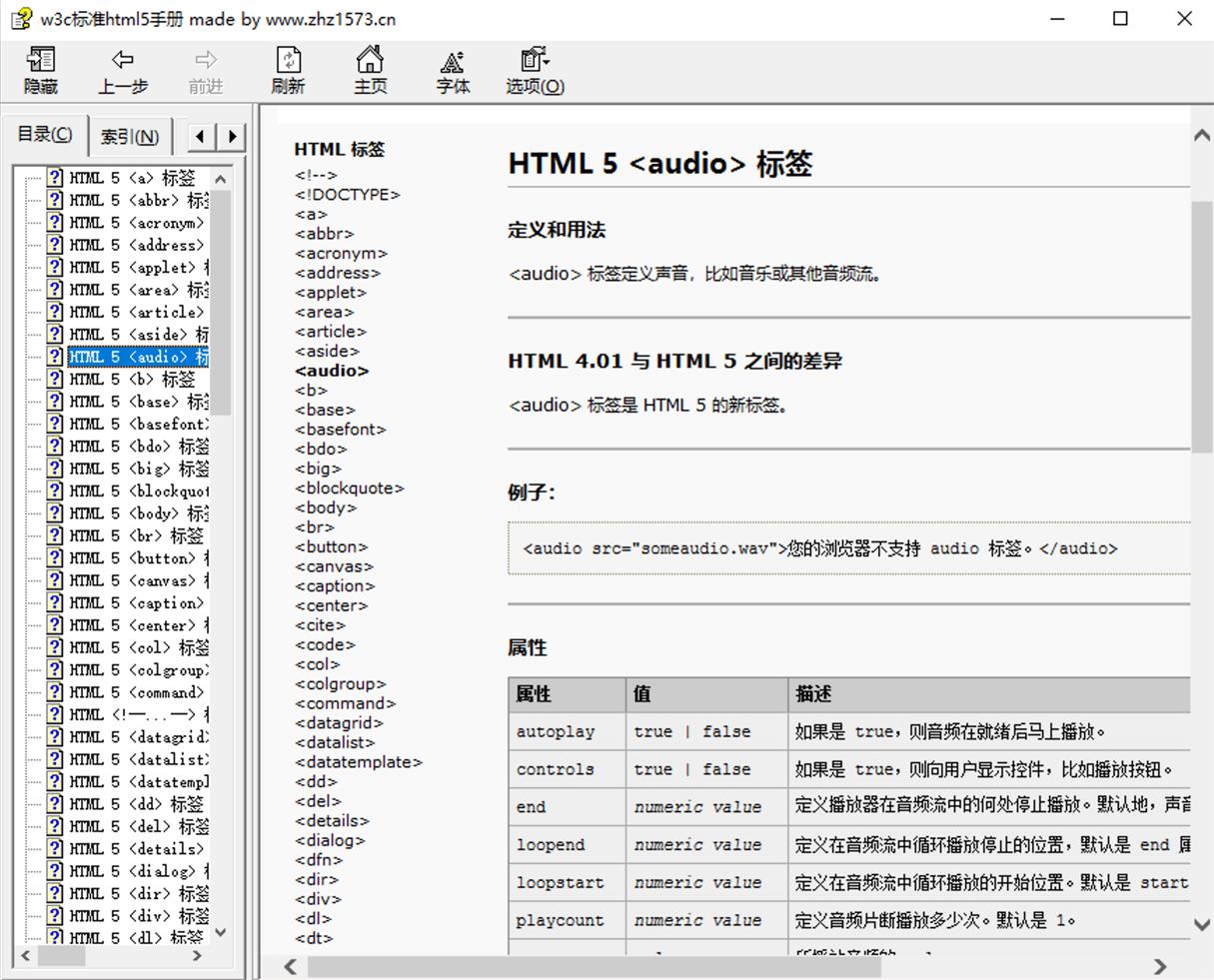Image resolution: width=1214 pixels, height=980 pixels.
Task: Open the <article> link in the tag list
Action: [331, 332]
